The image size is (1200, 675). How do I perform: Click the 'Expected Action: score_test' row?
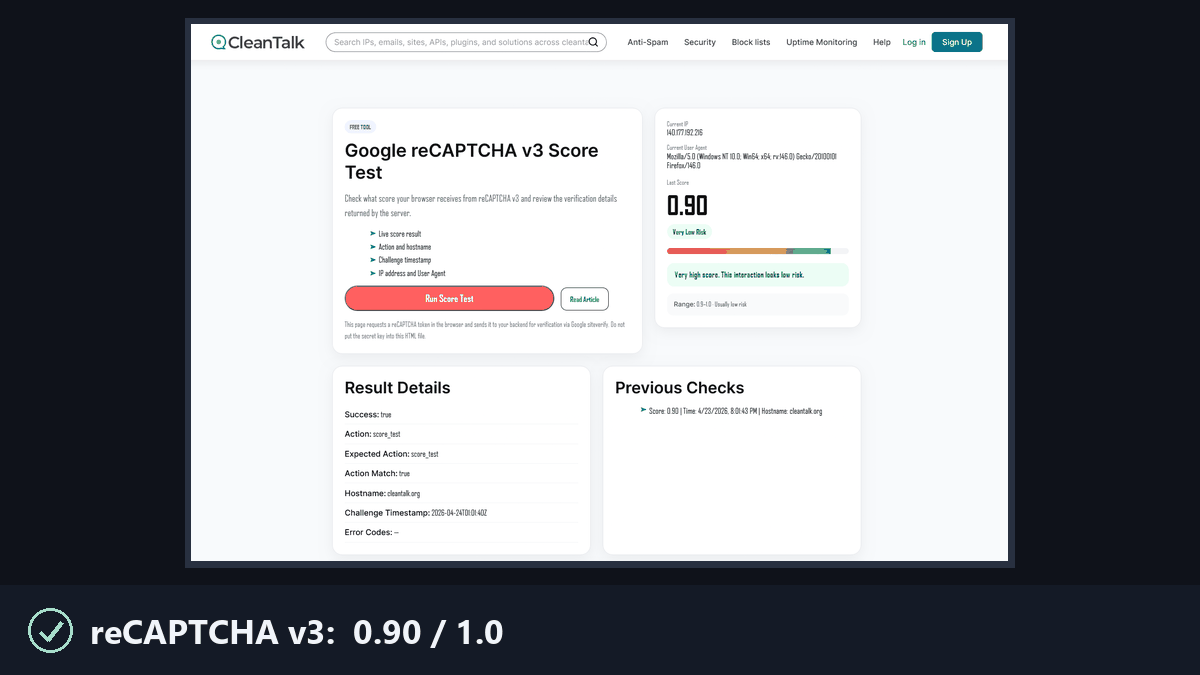click(461, 454)
